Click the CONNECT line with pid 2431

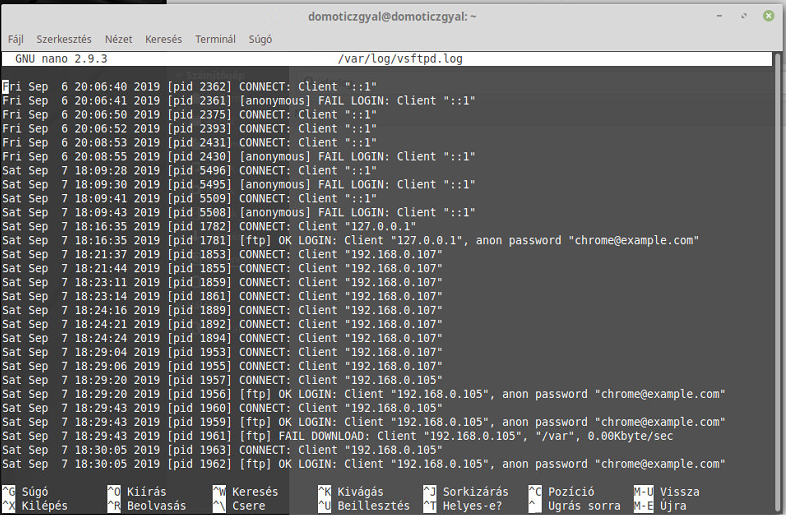coord(189,143)
